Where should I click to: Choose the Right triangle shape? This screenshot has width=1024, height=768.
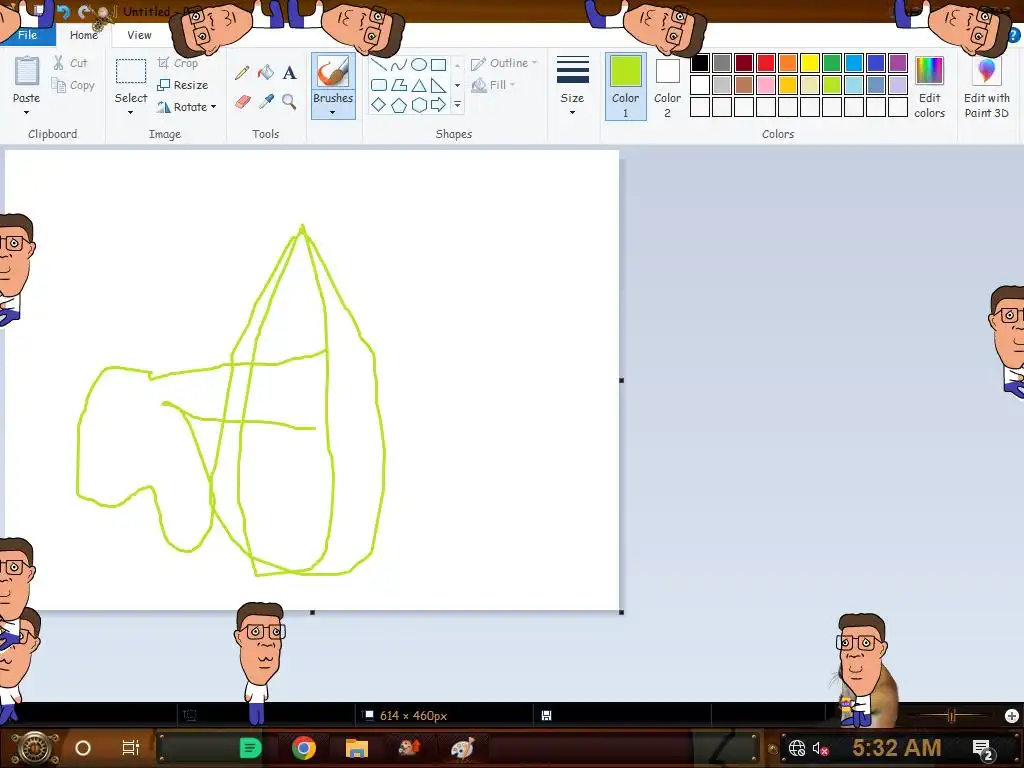point(439,85)
